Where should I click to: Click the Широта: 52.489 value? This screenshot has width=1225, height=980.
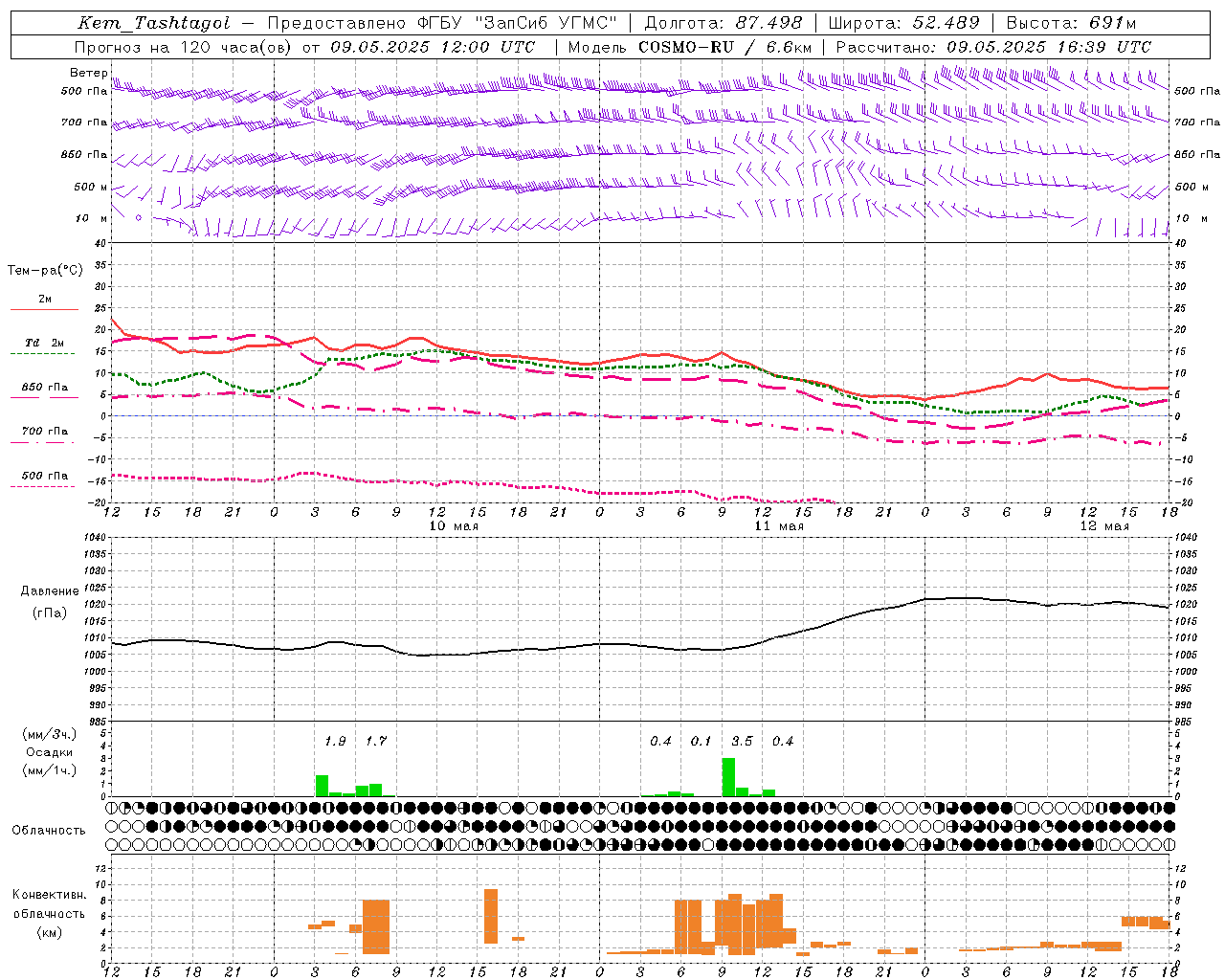903,23
